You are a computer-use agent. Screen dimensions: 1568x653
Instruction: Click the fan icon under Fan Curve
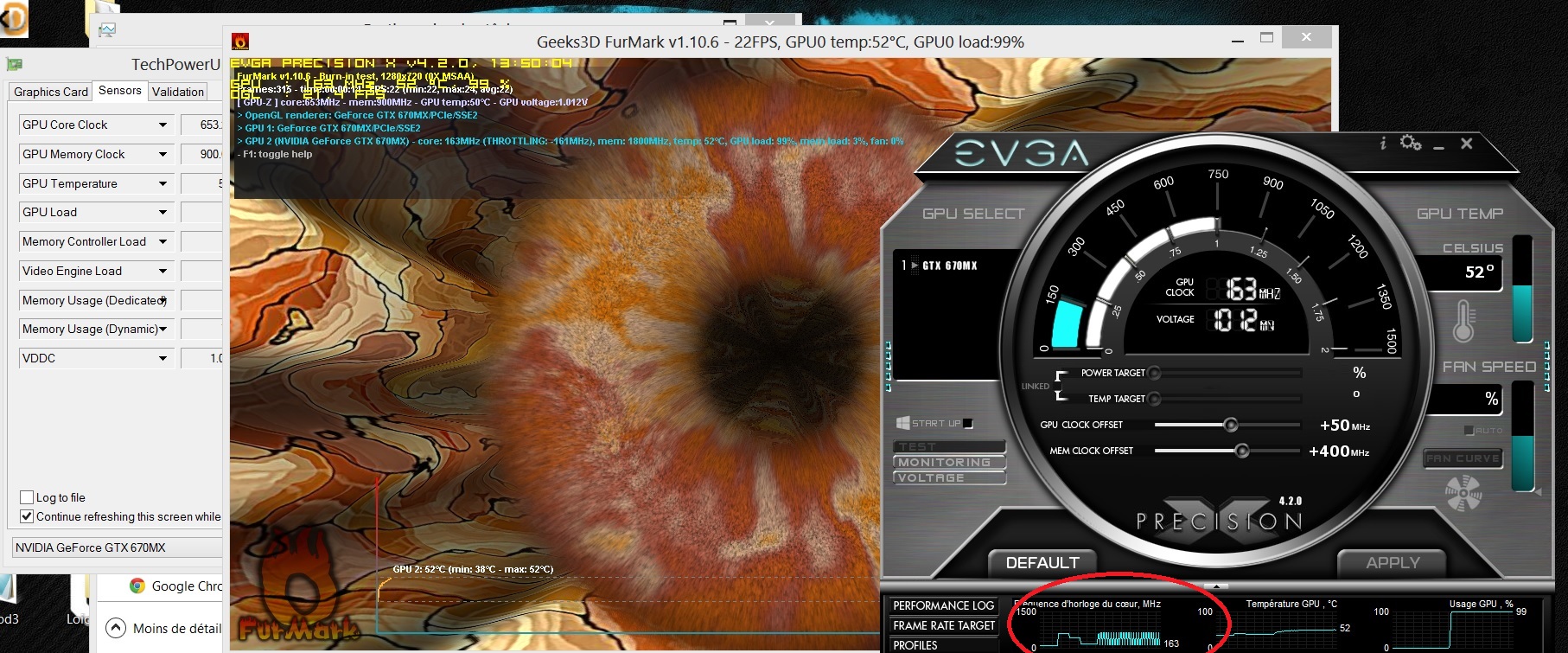tap(1463, 494)
